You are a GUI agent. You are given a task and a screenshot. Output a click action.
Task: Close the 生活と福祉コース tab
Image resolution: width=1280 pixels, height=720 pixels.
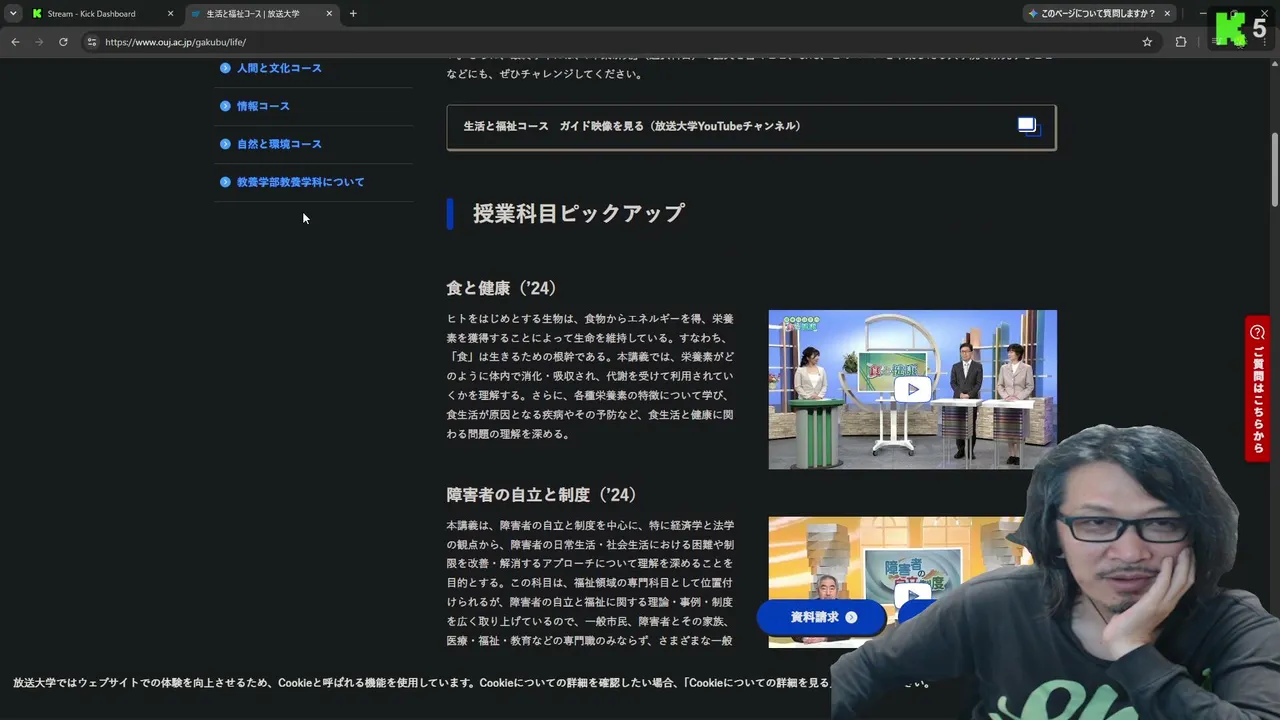[x=329, y=14]
